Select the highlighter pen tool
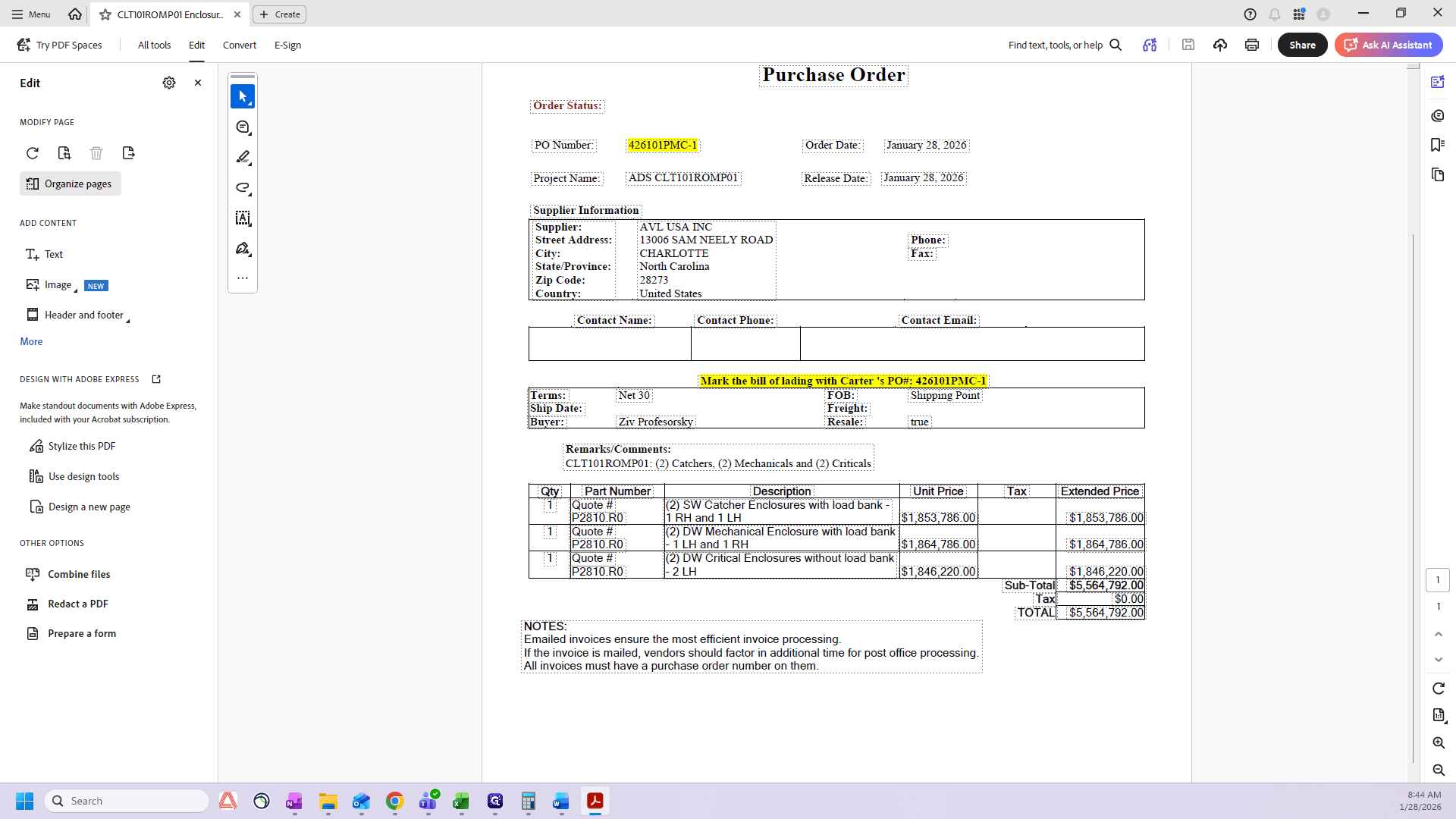The height and width of the screenshot is (819, 1456). 243,157
